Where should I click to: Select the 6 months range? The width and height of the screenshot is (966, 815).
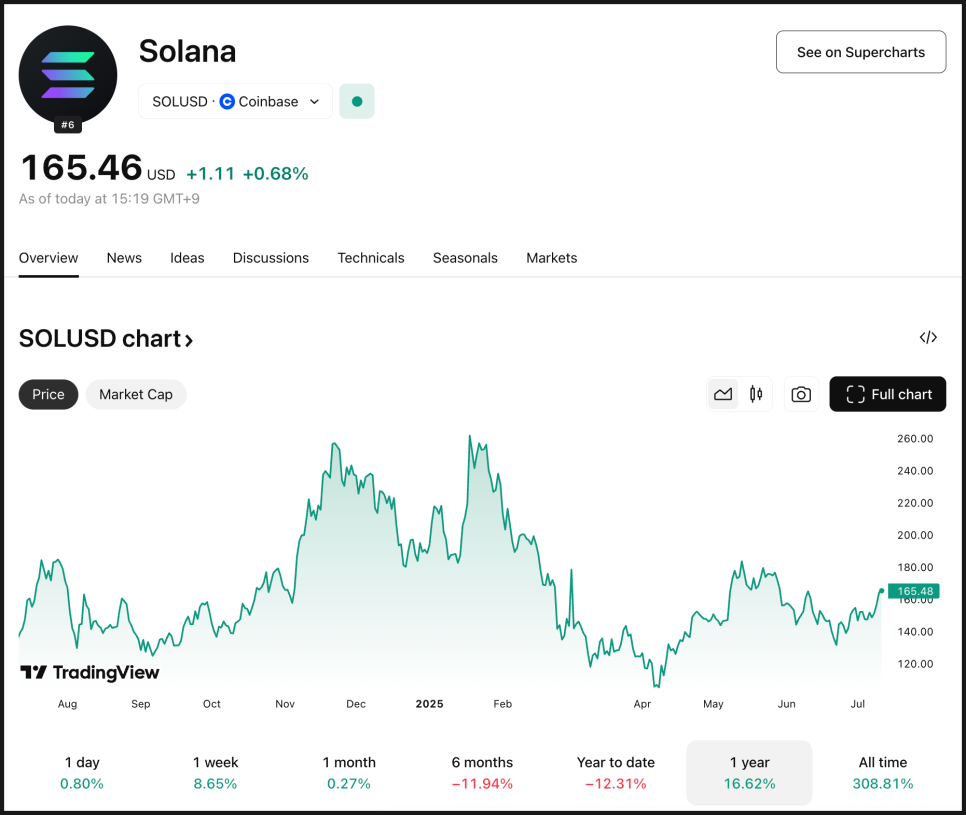(482, 772)
